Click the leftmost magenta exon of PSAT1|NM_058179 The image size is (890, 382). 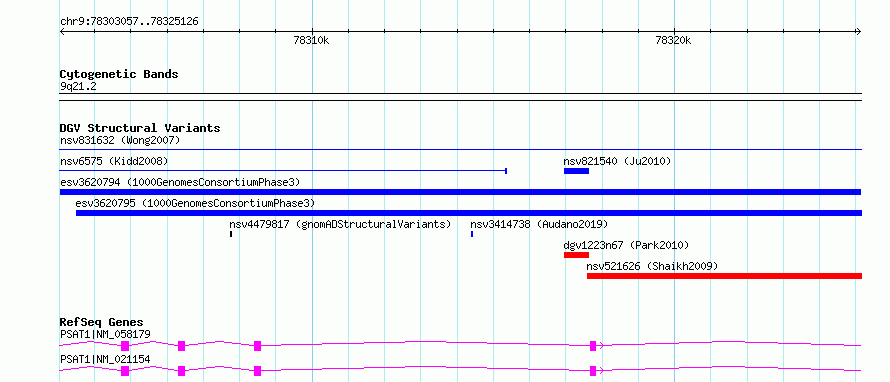click(x=125, y=346)
